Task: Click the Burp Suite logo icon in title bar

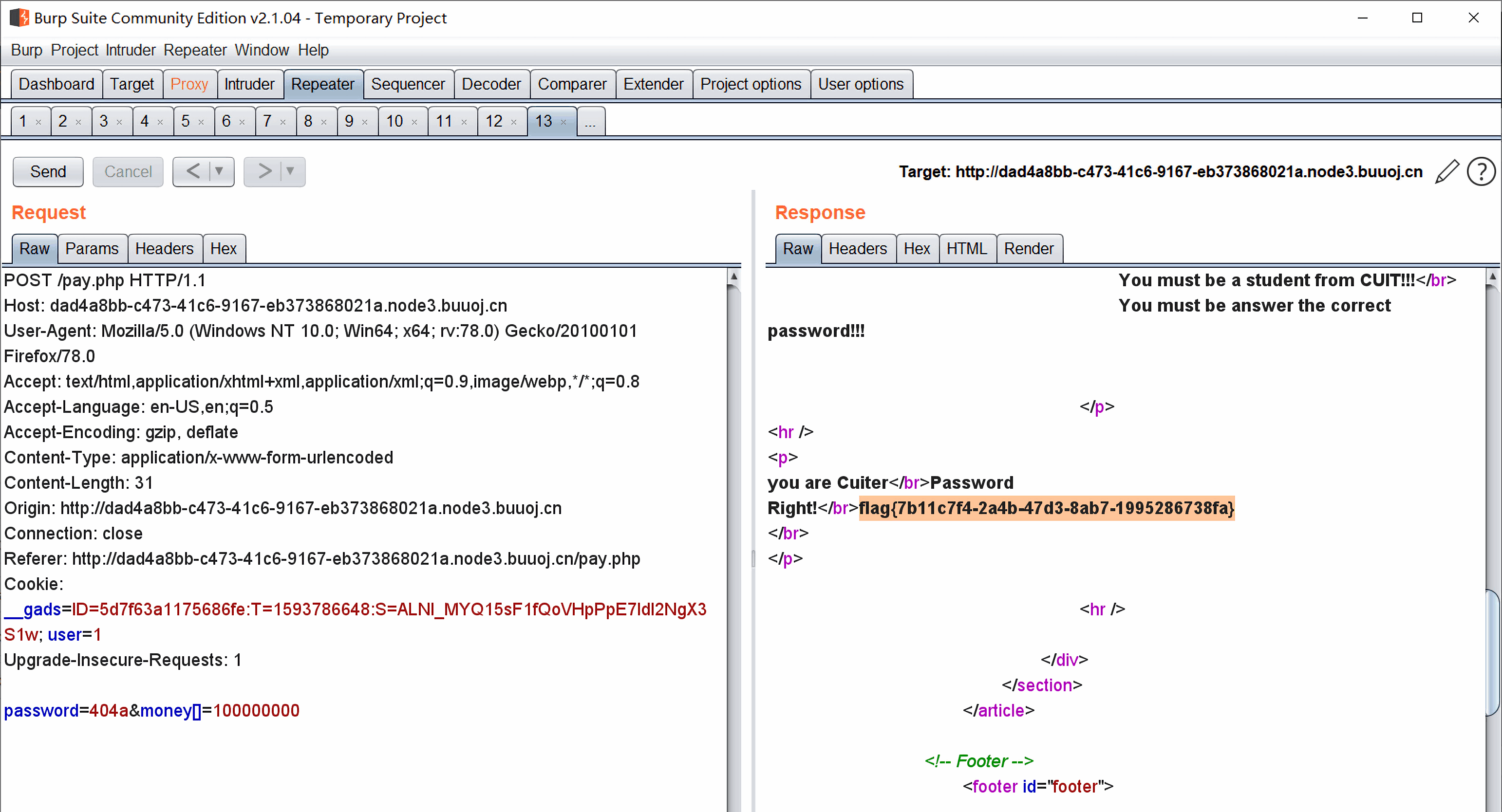Action: 19,18
